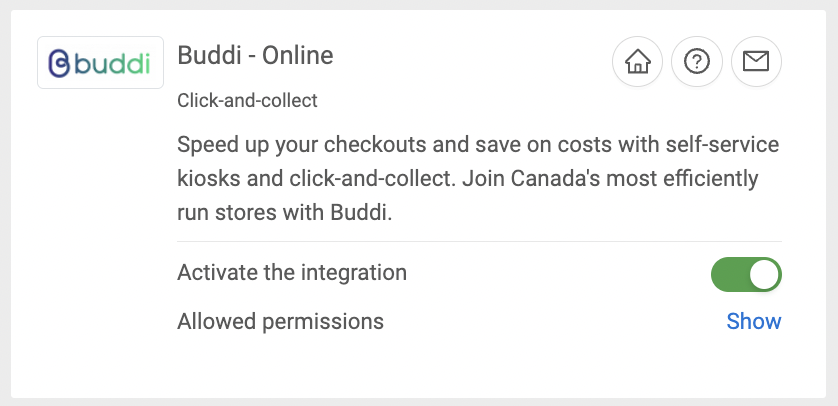Viewport: 838px width, 406px height.
Task: Click the help question mark icon
Action: [697, 62]
